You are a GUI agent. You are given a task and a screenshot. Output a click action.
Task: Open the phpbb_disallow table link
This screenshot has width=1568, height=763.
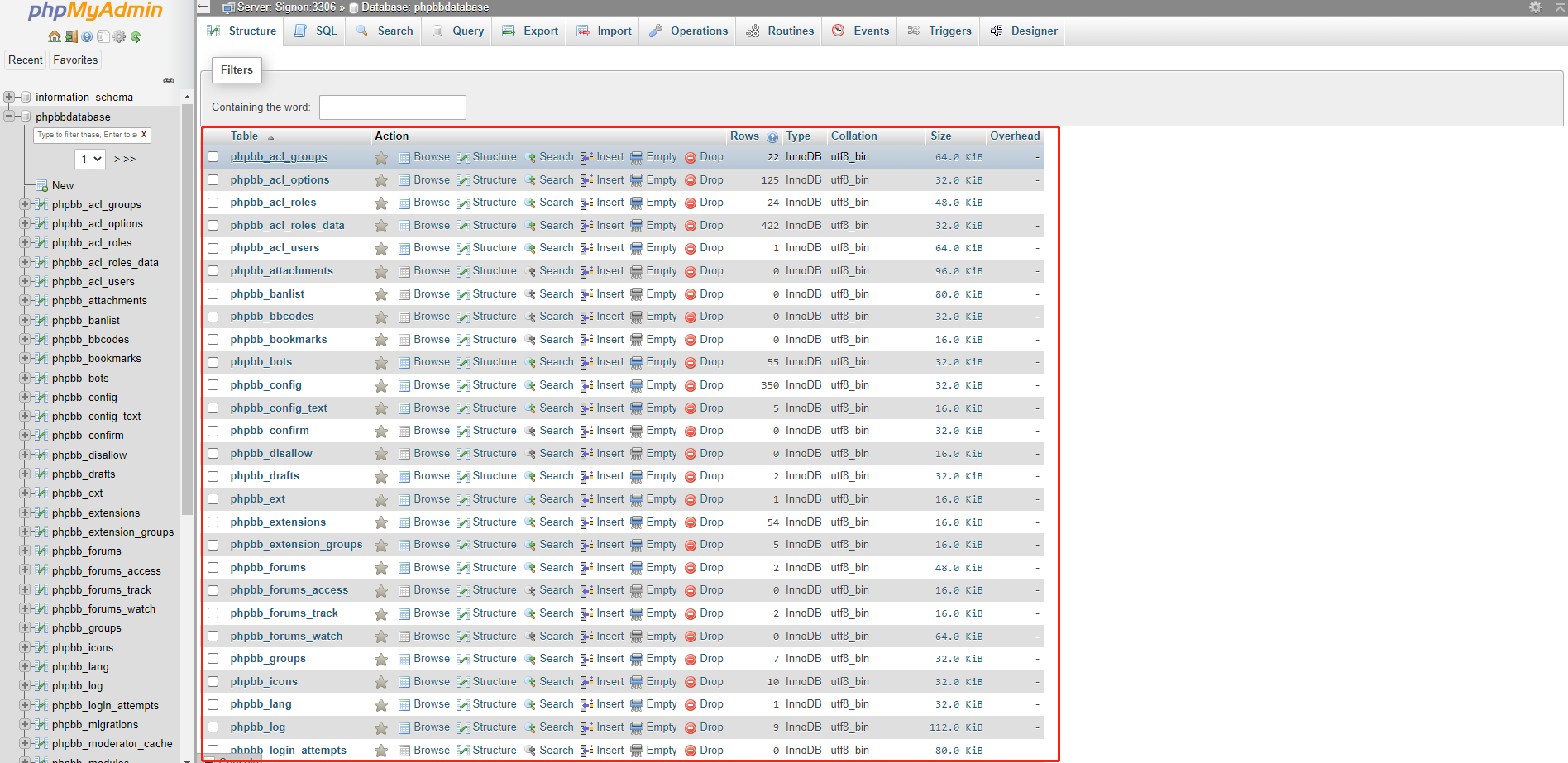click(271, 454)
